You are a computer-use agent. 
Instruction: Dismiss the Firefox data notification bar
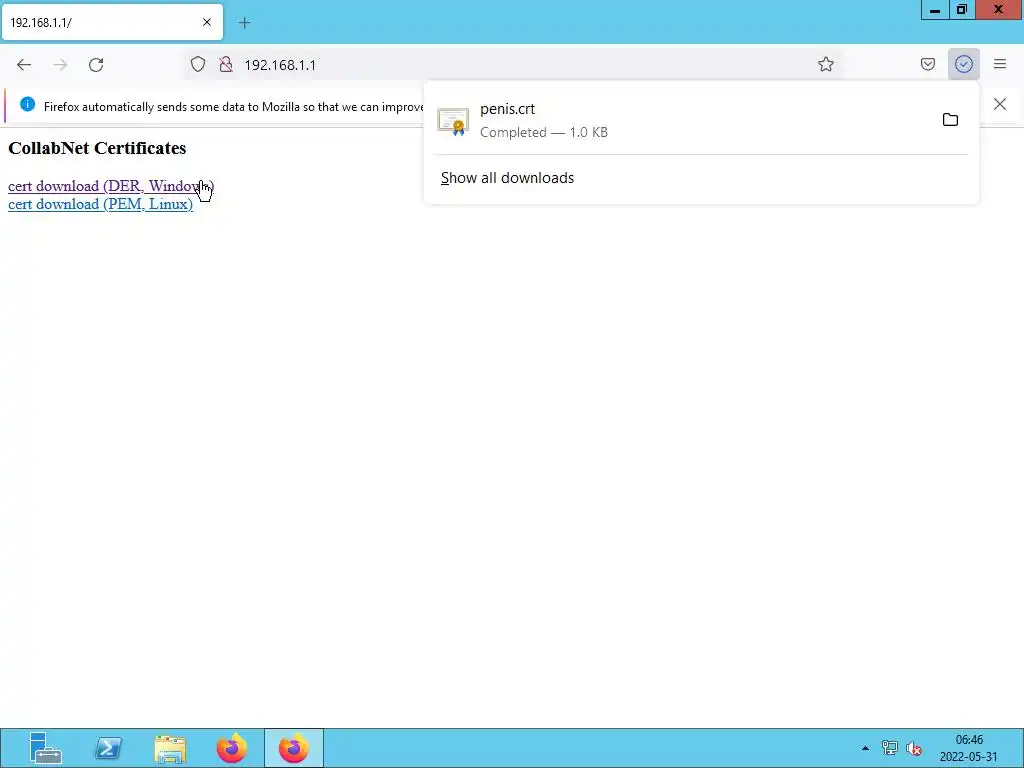1000,104
